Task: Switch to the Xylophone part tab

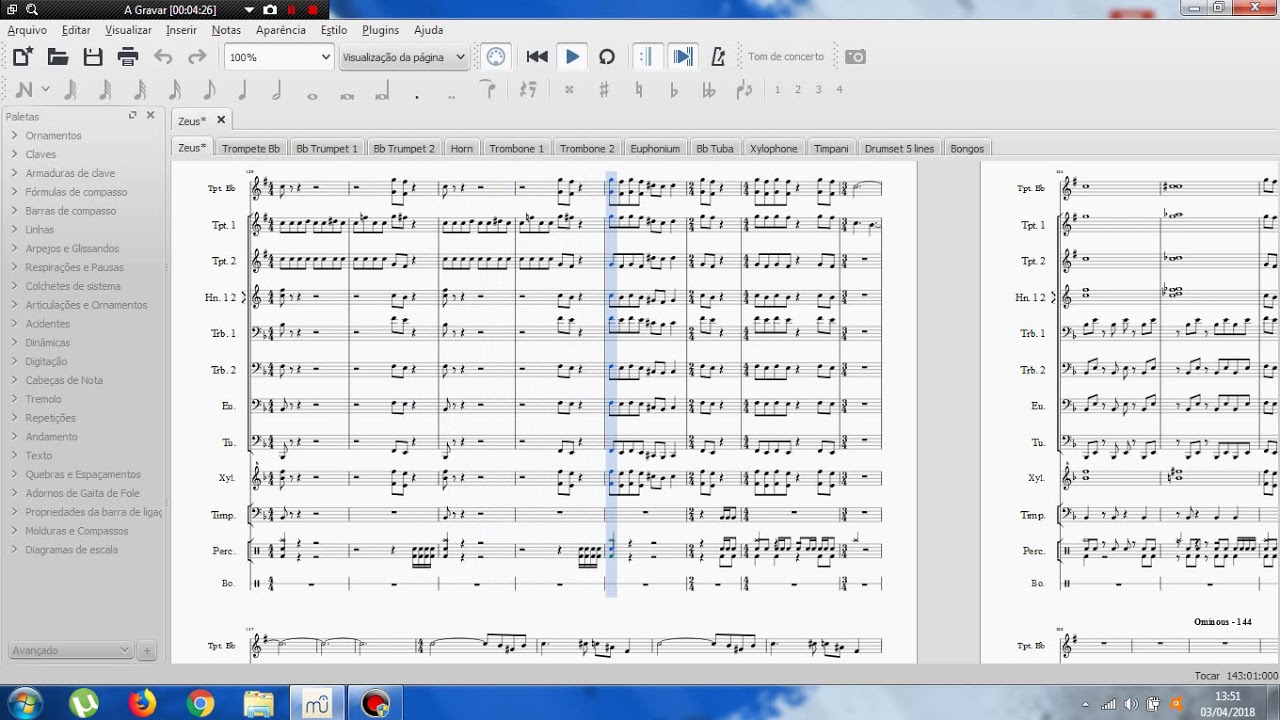Action: pos(774,148)
